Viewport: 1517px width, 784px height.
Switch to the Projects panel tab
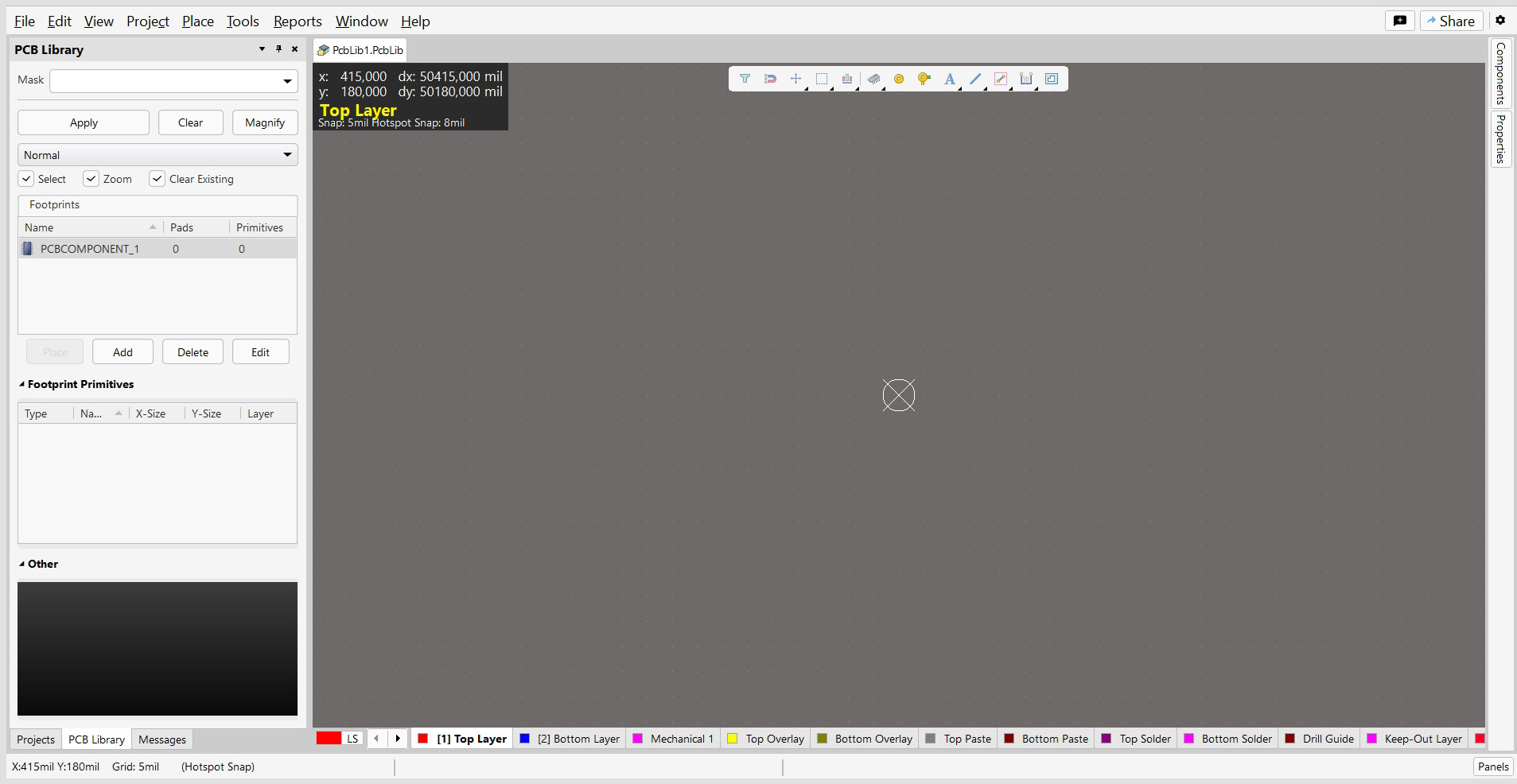click(36, 739)
